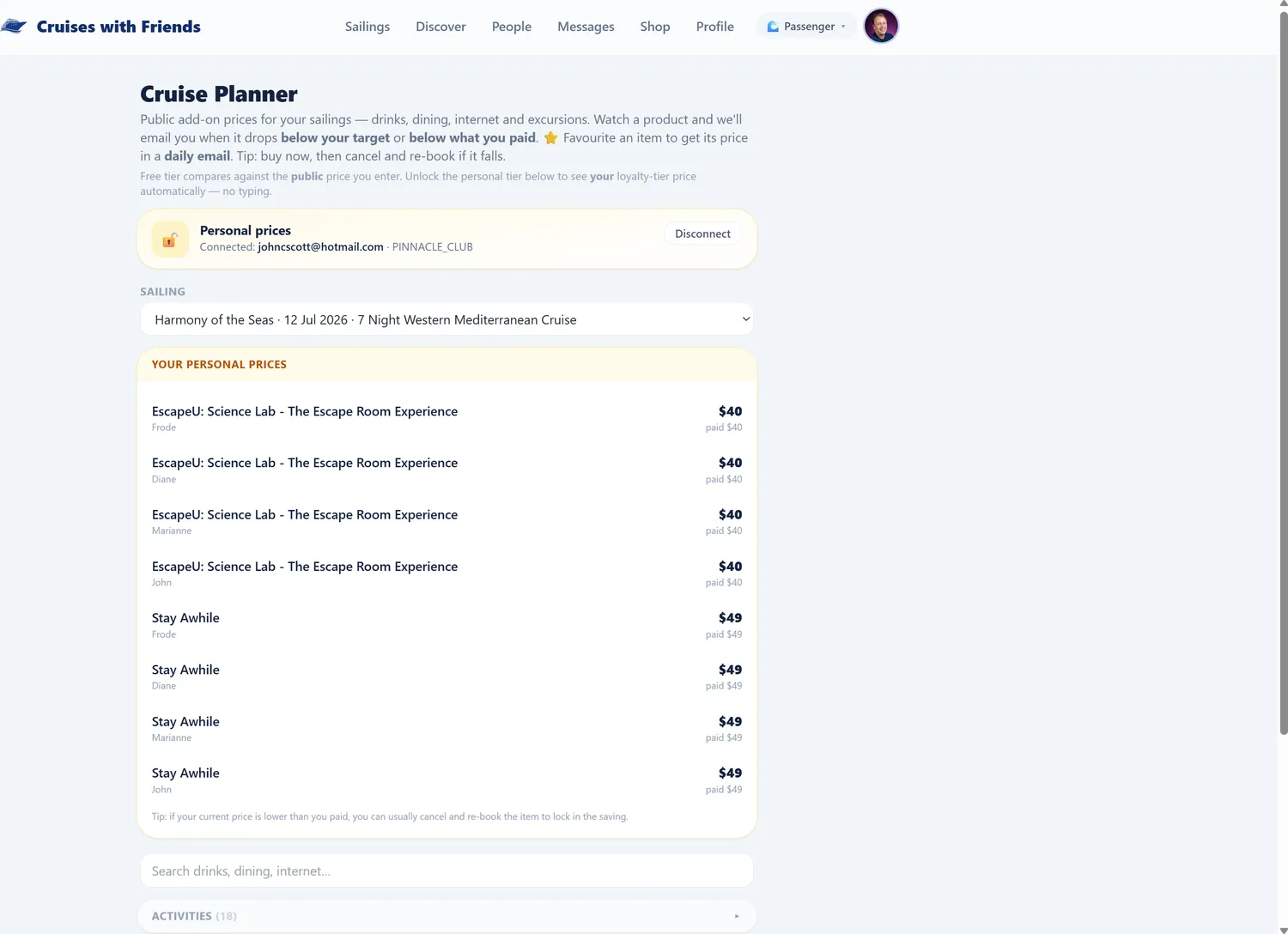This screenshot has height=934, width=1288.
Task: Select Stay Awhile row for Diane
Action: pyautogui.click(x=447, y=676)
